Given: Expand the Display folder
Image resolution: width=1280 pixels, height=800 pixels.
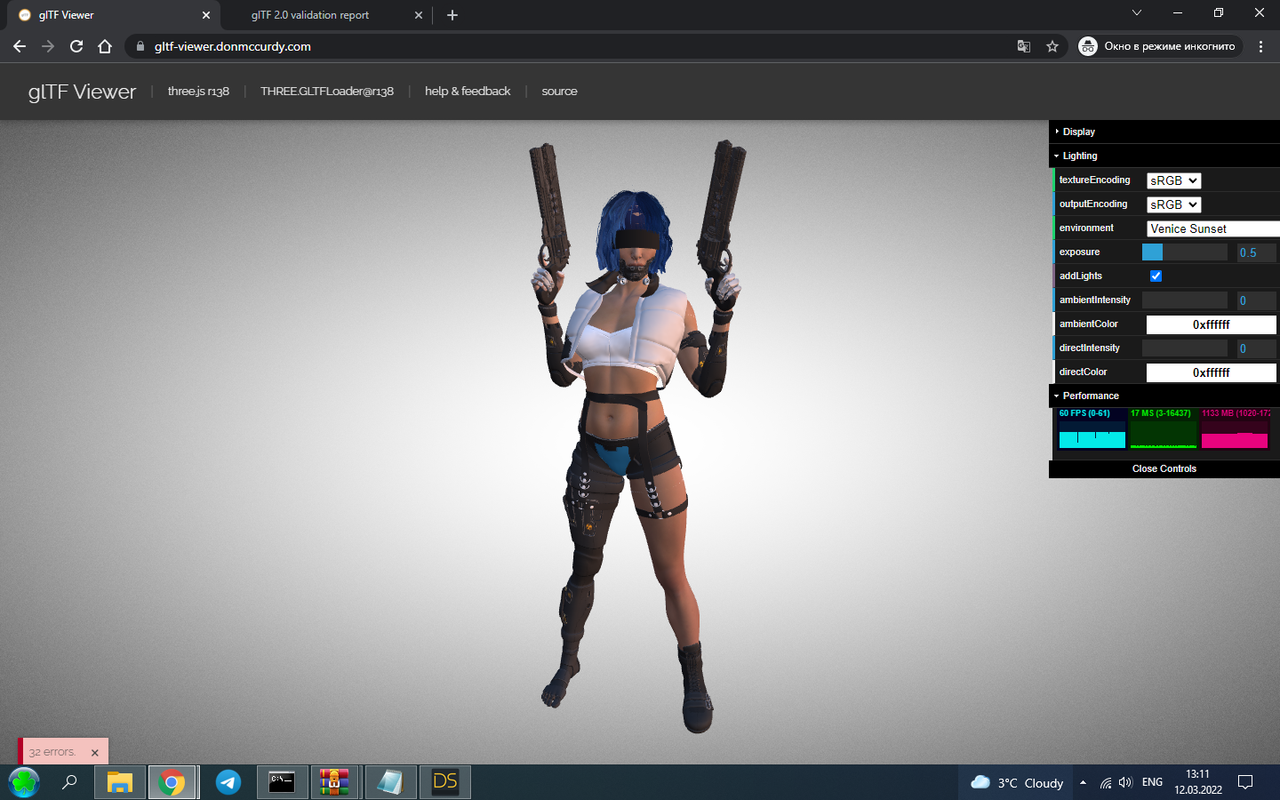Looking at the screenshot, I should 1164,131.
